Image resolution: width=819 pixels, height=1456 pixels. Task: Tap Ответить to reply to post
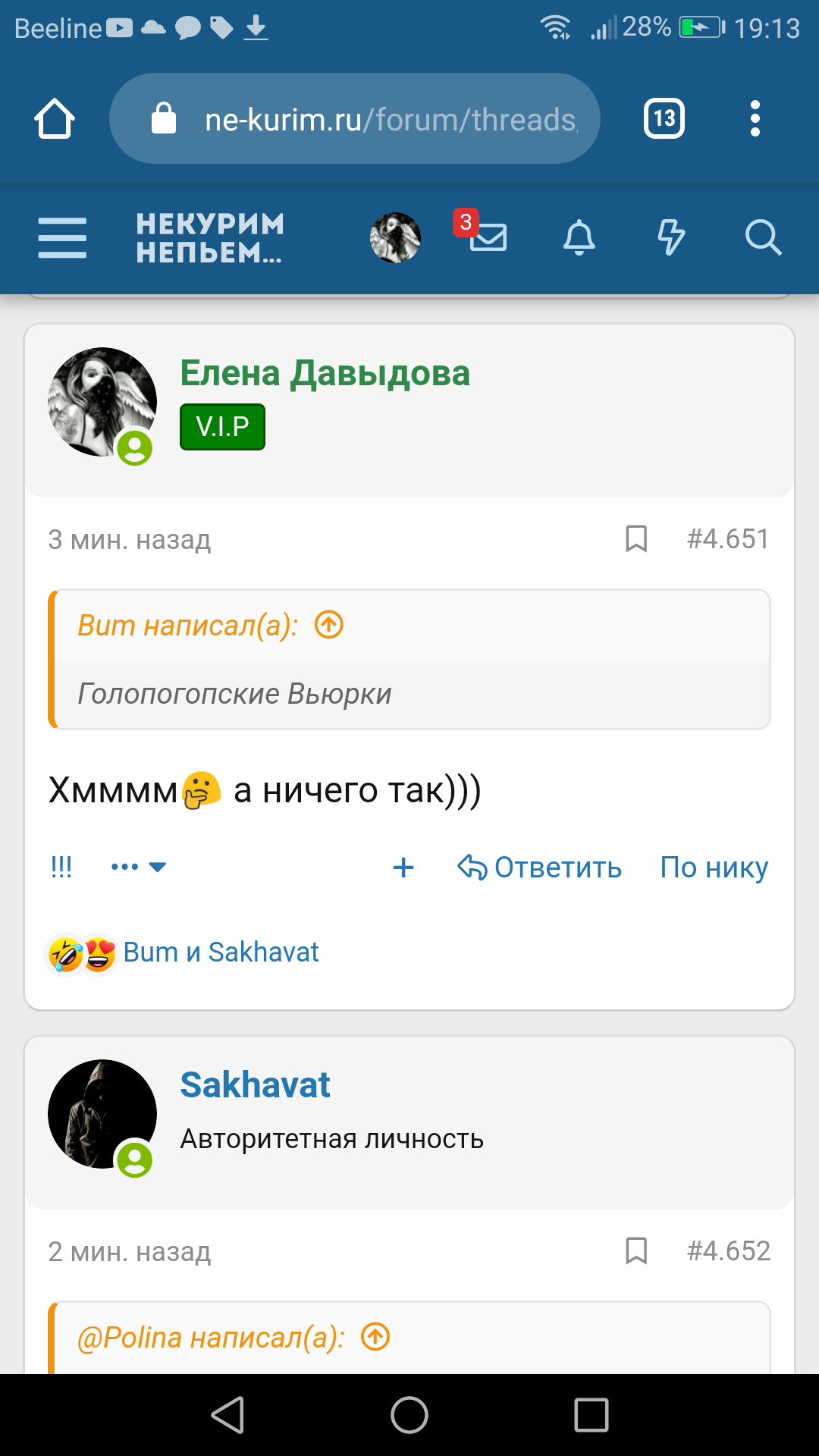coord(540,868)
